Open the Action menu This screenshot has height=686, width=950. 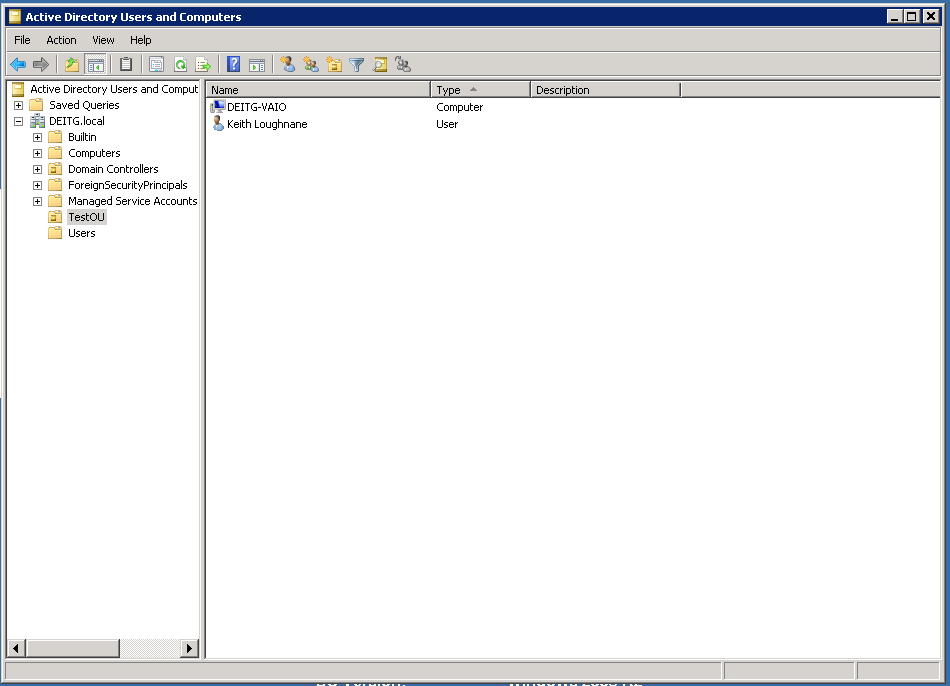pyautogui.click(x=61, y=40)
